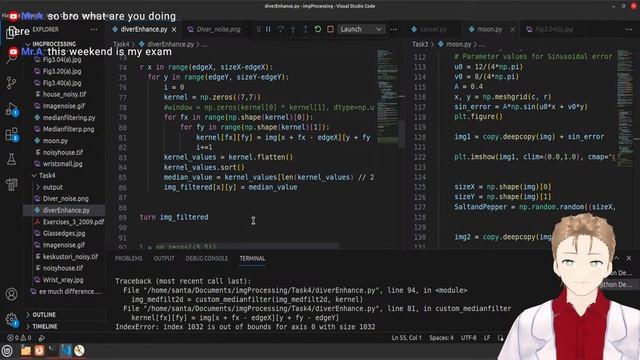
Task: Click Task4 breadcrumb in left editor
Action: tap(121, 44)
